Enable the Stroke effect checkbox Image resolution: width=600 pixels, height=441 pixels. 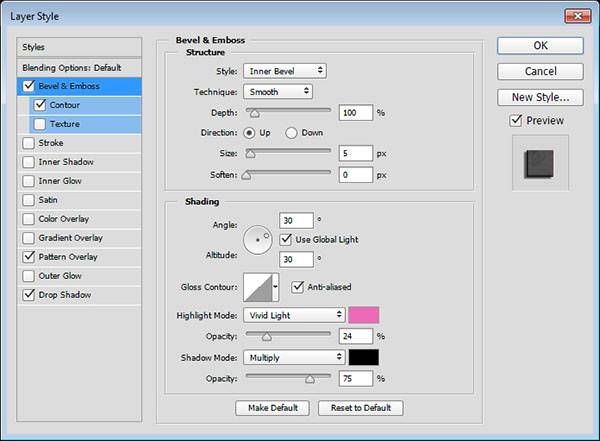click(x=28, y=143)
